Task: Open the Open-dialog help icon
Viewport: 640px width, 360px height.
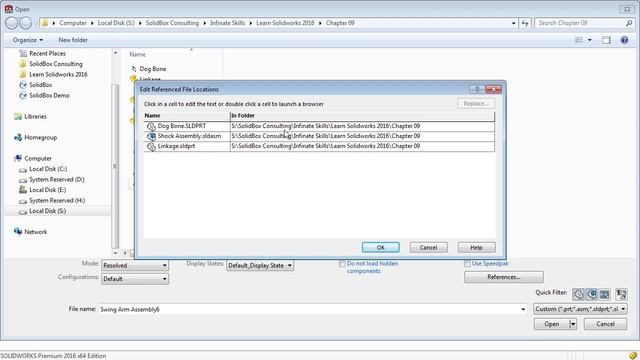Action: pyautogui.click(x=624, y=40)
